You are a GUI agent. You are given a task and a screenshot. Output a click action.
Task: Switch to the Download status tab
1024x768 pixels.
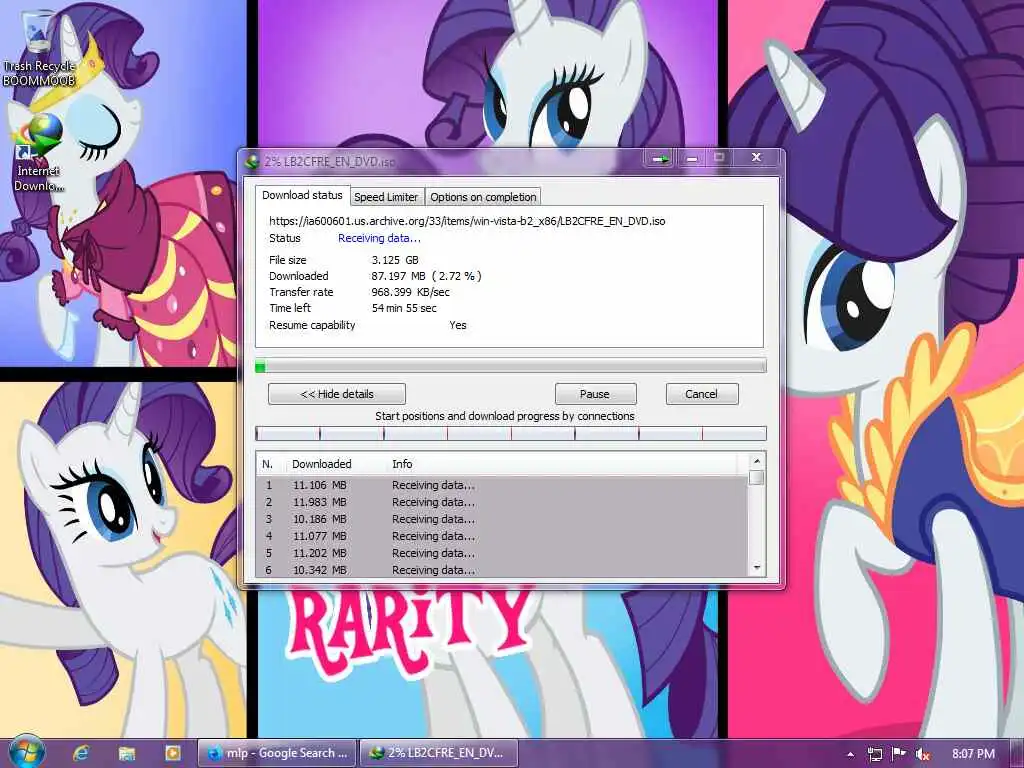point(302,195)
